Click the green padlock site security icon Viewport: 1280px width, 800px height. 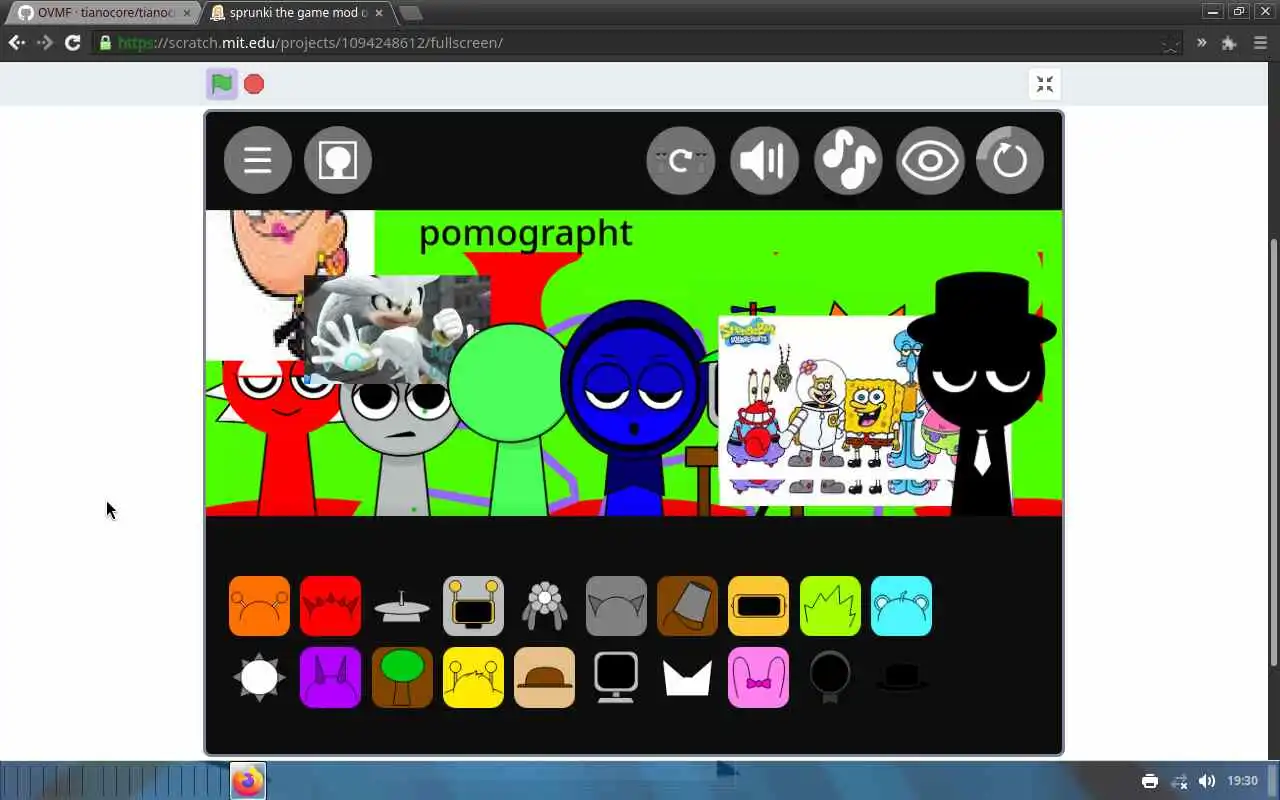coord(105,43)
